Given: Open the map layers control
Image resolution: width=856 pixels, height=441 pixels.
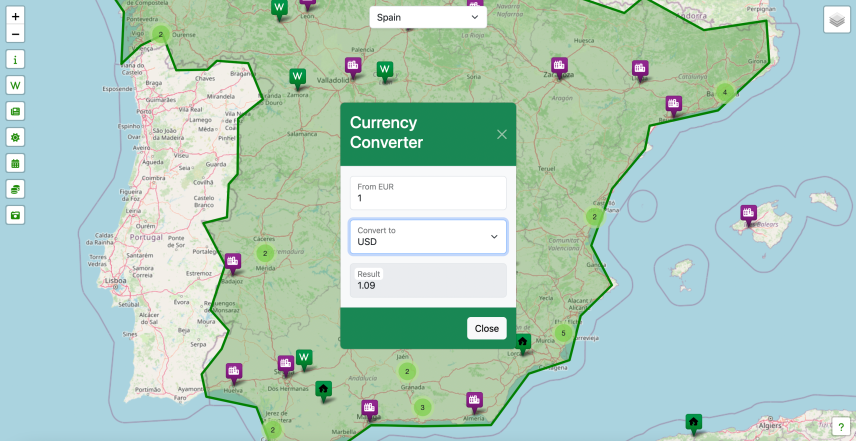Looking at the screenshot, I should click(836, 20).
